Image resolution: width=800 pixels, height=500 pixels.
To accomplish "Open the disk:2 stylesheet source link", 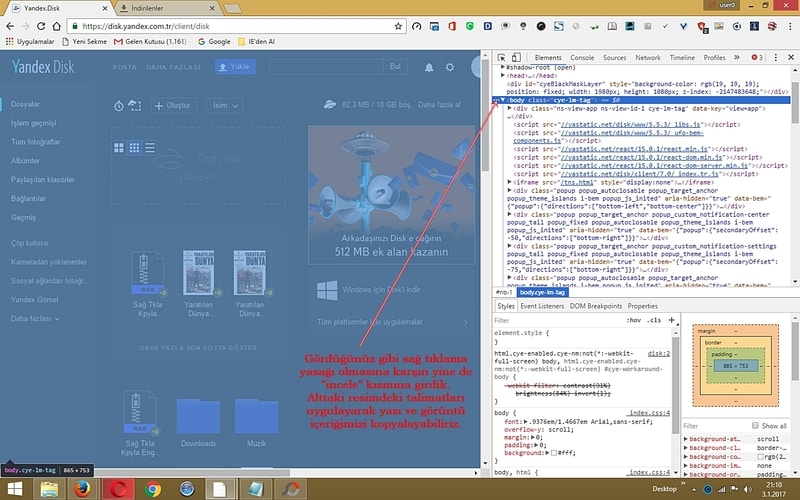I will (x=659, y=354).
